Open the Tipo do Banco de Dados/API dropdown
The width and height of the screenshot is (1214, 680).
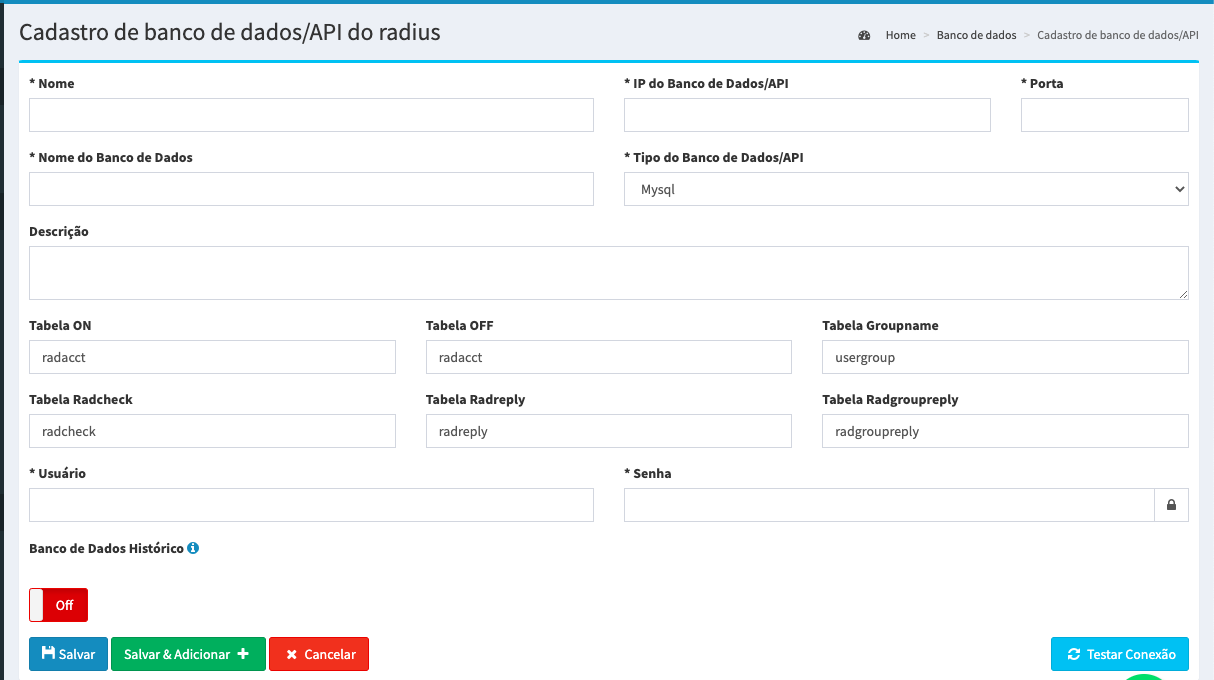(x=905, y=189)
